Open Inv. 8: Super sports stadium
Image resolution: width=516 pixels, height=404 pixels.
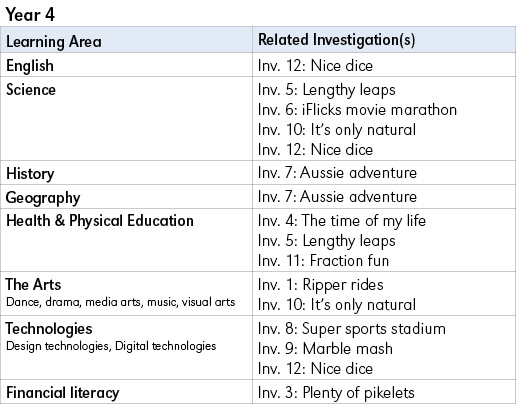(352, 329)
